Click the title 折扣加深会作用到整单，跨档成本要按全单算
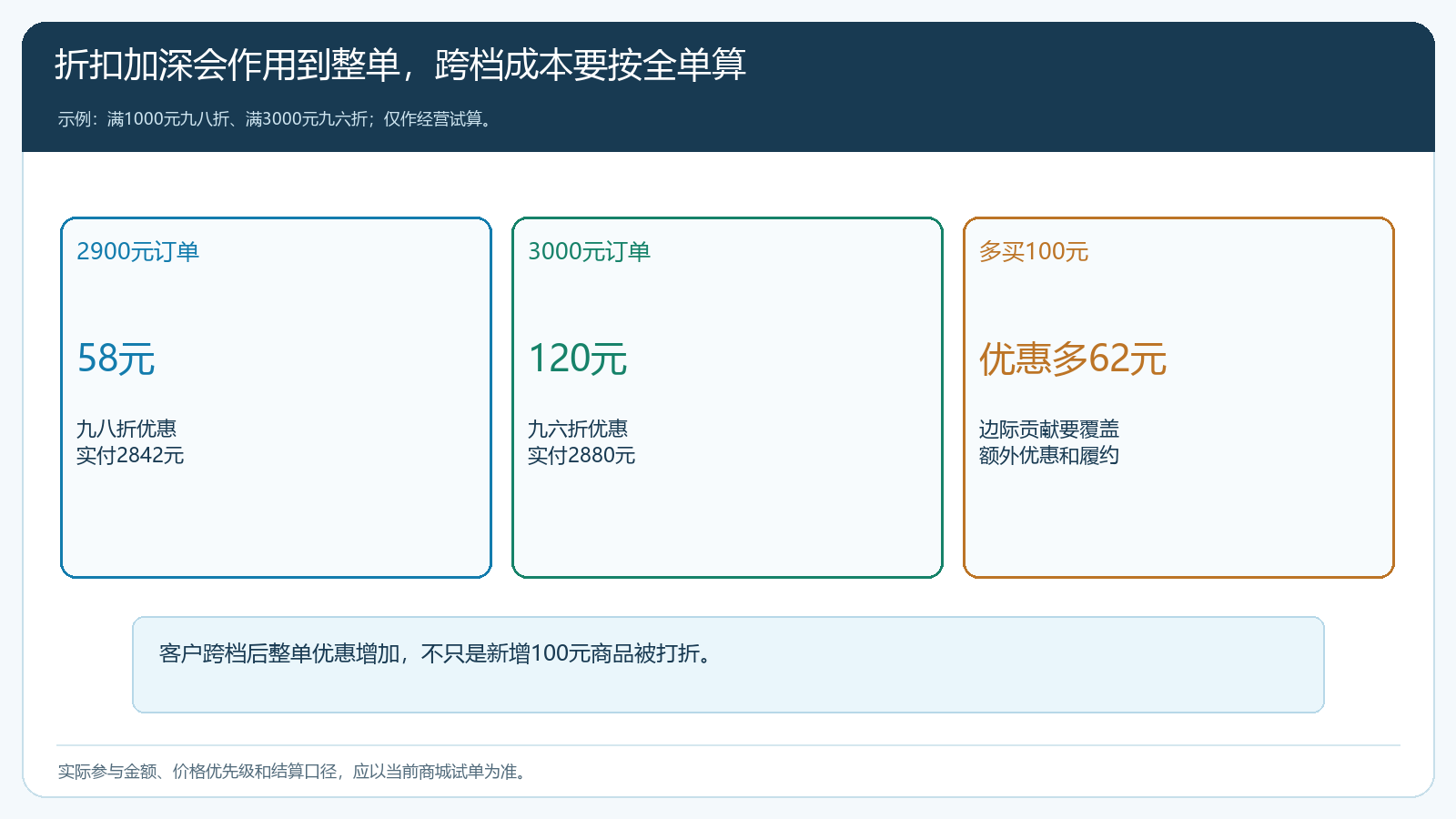1456x819 pixels. [x=400, y=65]
